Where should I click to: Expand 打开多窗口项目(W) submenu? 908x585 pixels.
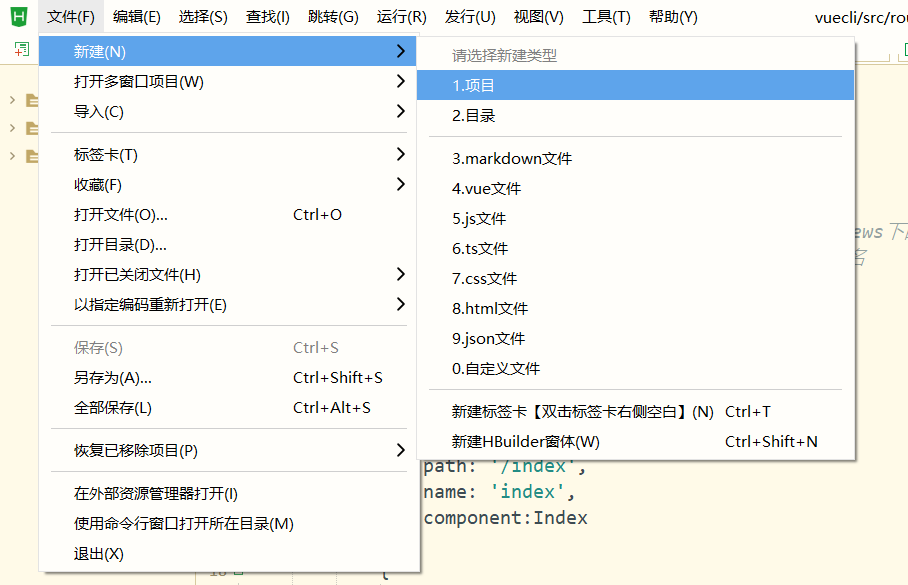228,81
